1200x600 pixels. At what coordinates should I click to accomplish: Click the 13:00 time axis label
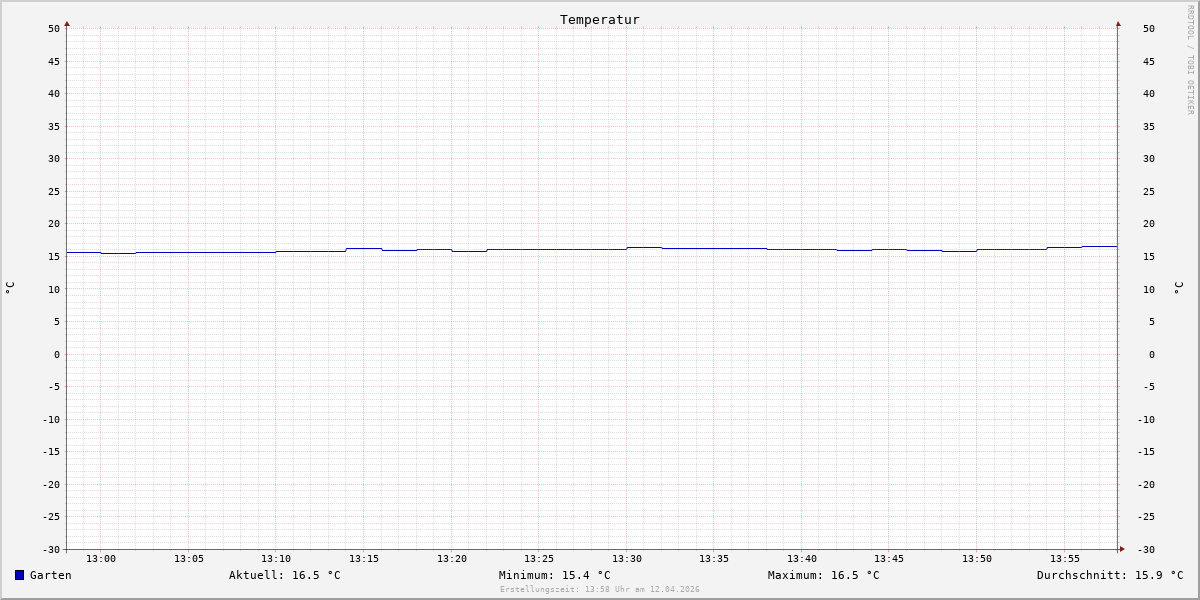pos(101,558)
